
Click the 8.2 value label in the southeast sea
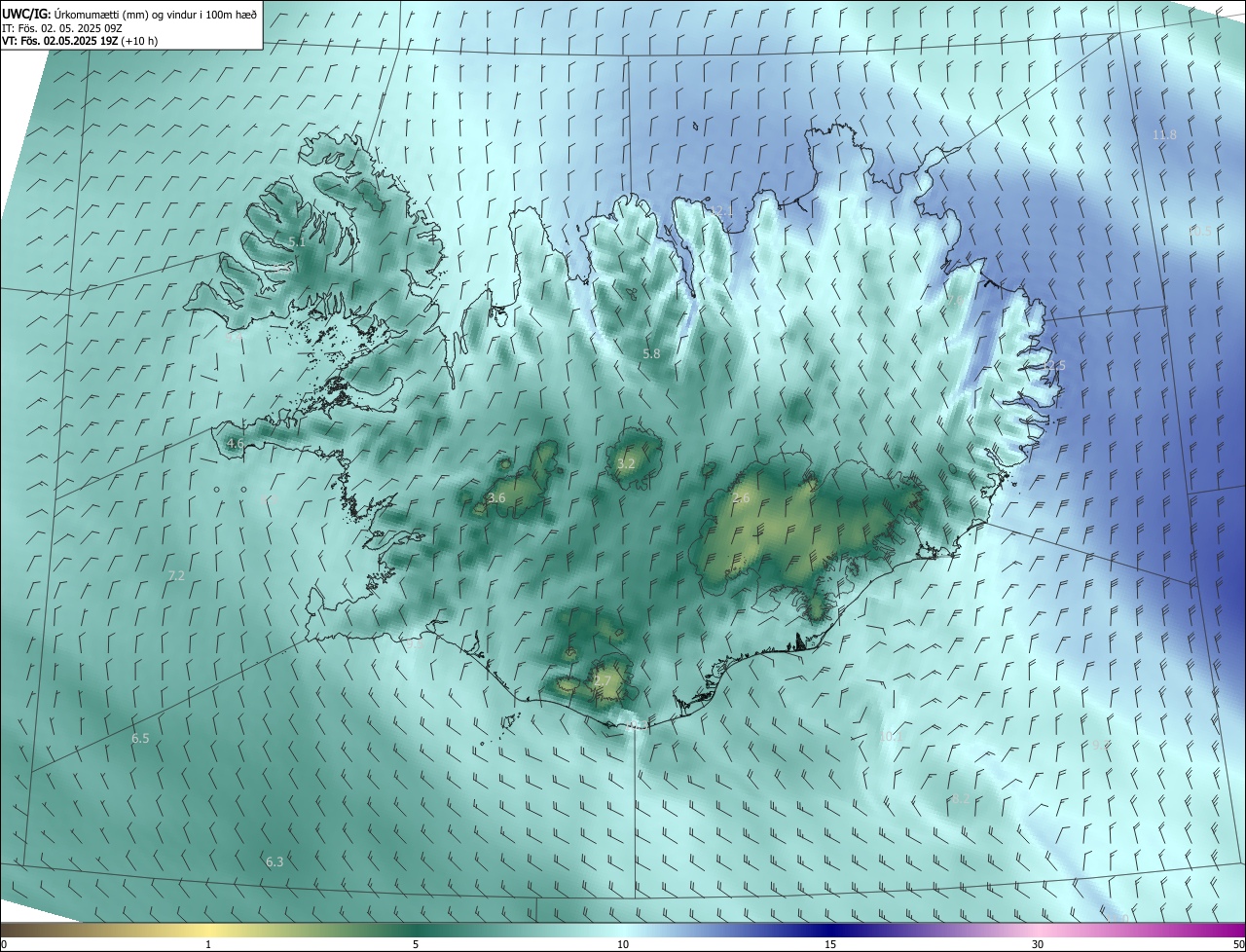pos(961,799)
